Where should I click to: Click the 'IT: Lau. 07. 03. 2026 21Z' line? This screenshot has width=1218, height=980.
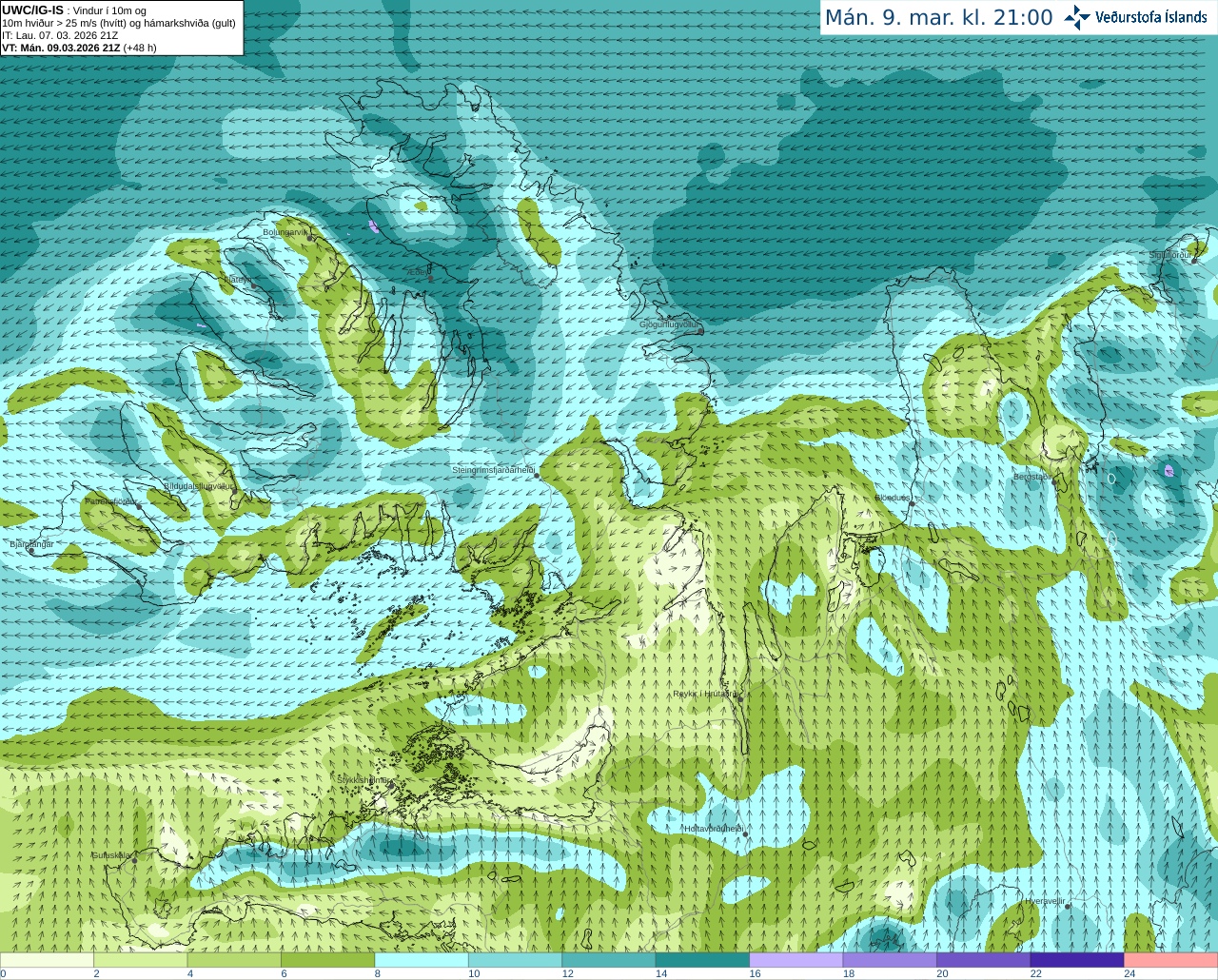61,35
